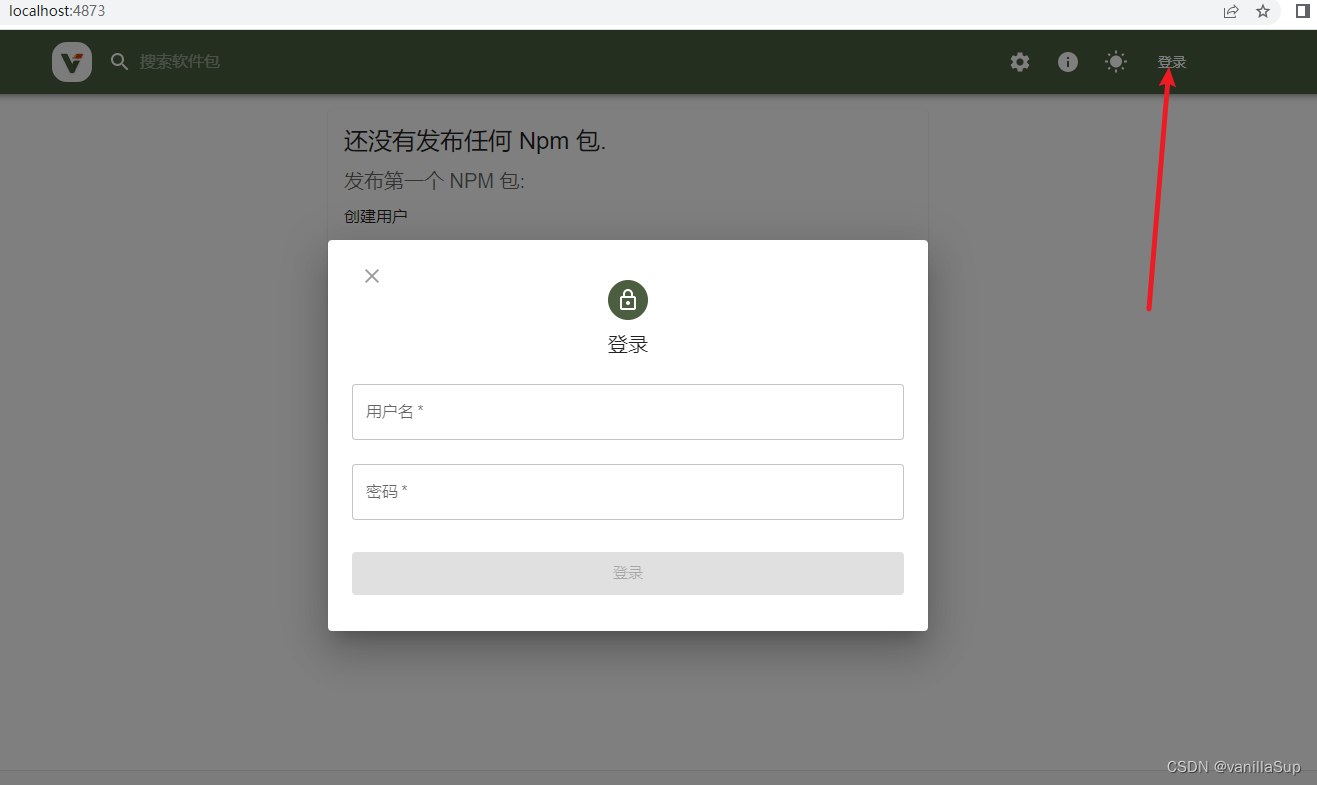Click the 登录 dialog title text
This screenshot has height=785, width=1317.
[628, 345]
